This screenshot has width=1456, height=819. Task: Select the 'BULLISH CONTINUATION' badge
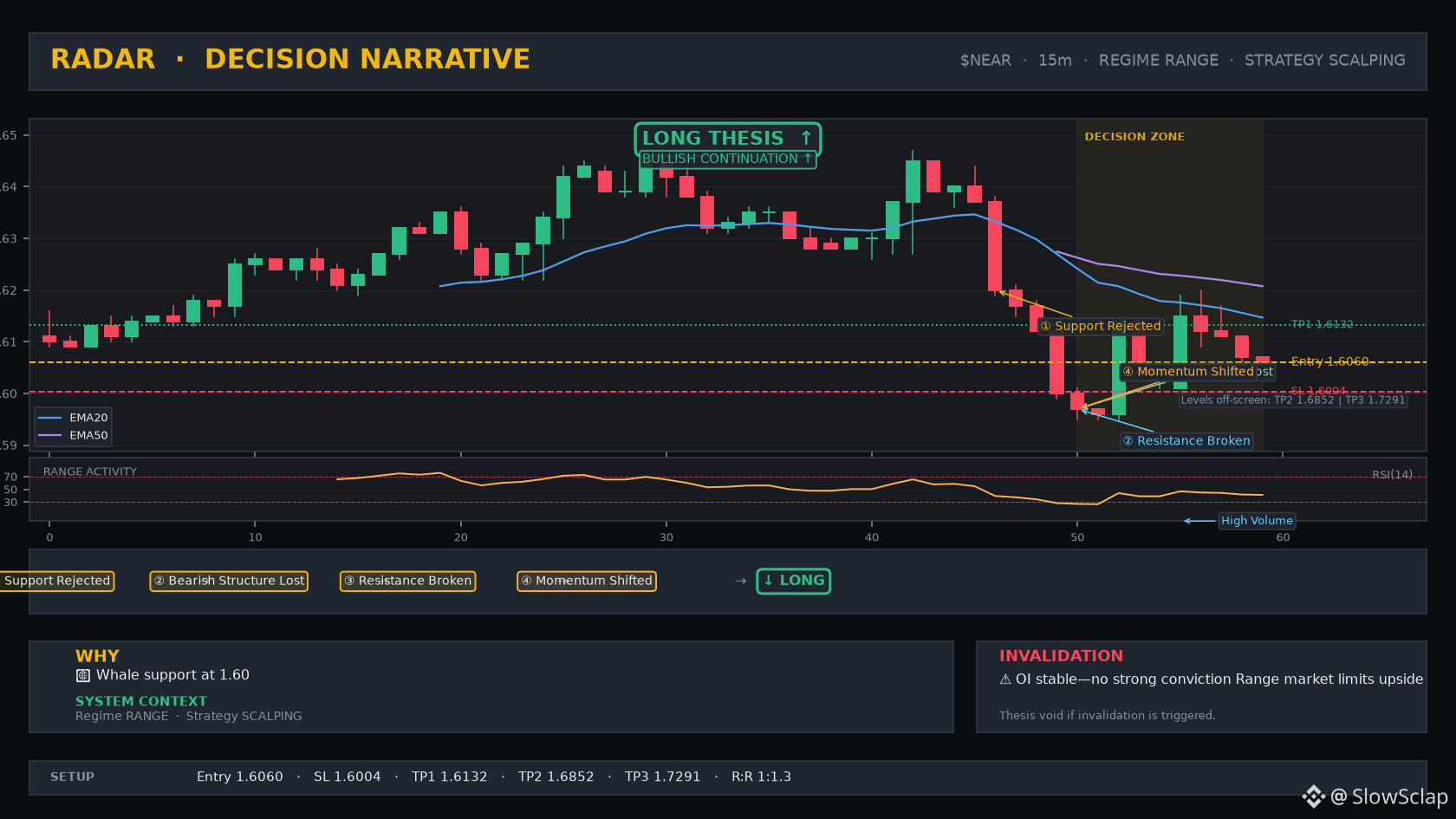(727, 159)
